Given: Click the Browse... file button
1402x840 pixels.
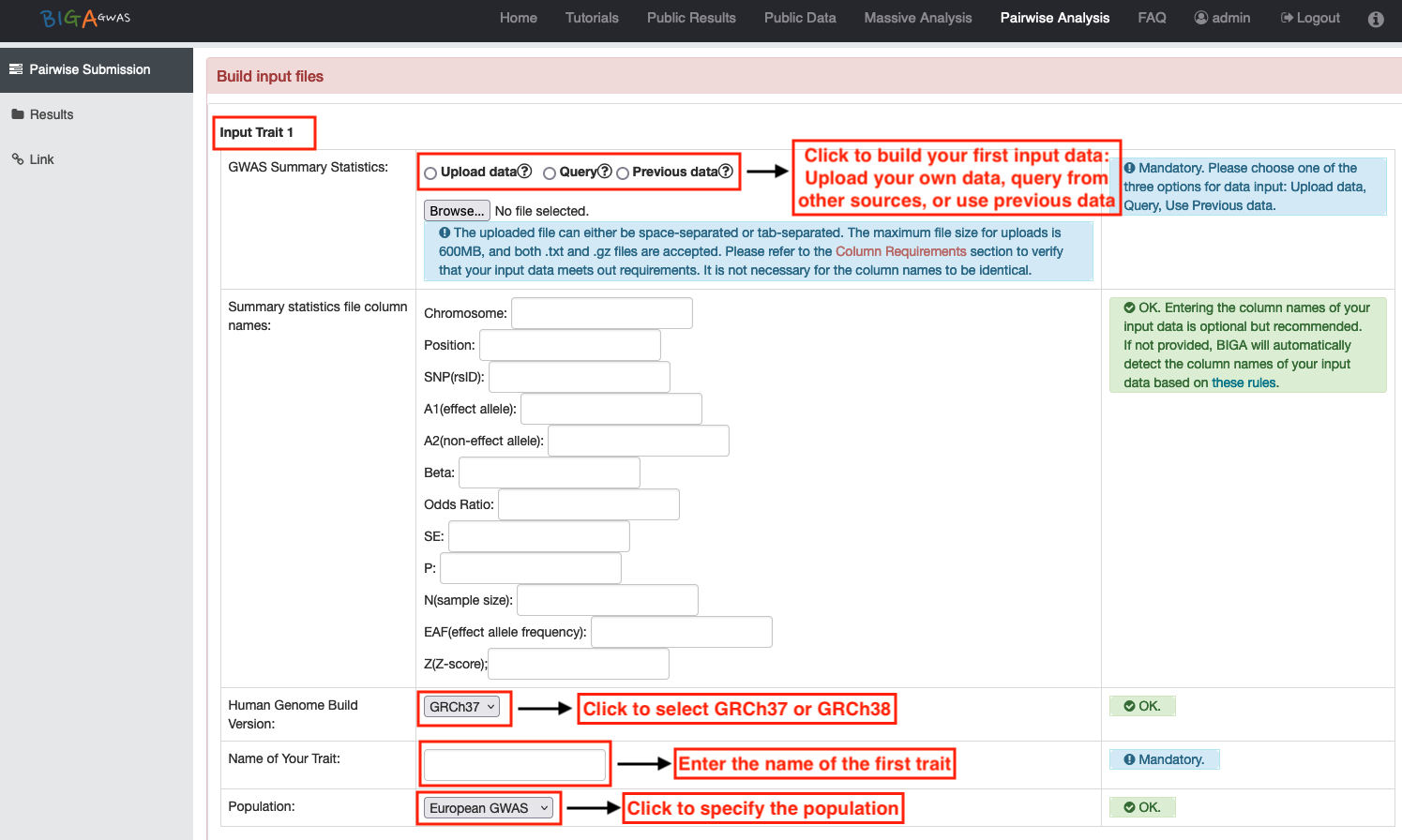Looking at the screenshot, I should 457,211.
